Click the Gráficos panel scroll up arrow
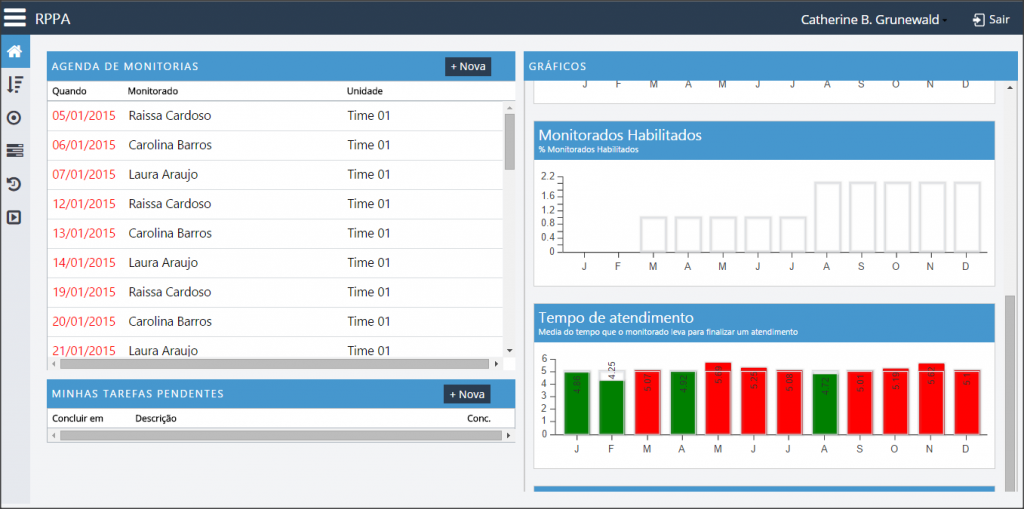1024x509 pixels. coord(1010,88)
